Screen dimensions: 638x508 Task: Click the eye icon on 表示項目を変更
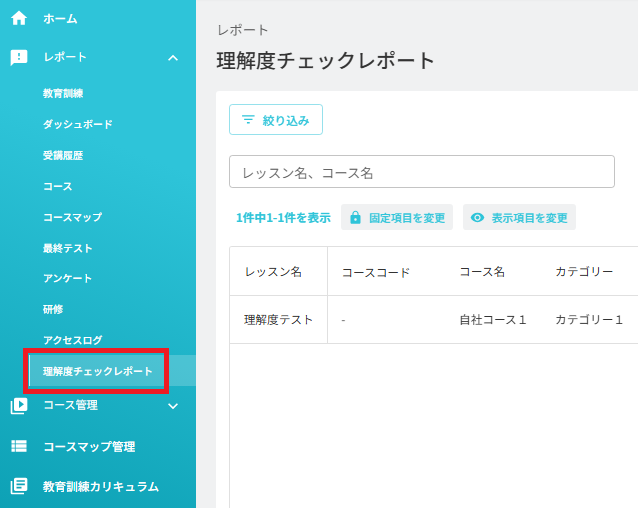click(x=477, y=218)
